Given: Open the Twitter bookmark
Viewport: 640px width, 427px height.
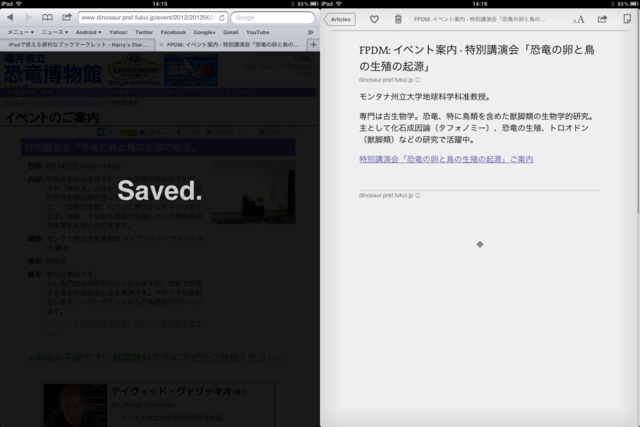Looking at the screenshot, I should [x=144, y=32].
